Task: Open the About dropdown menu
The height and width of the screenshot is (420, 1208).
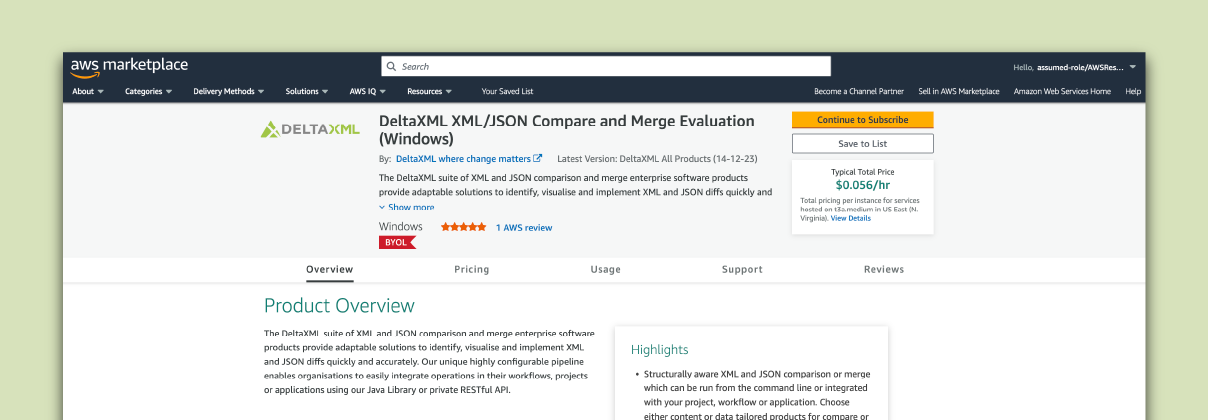Action: [88, 91]
